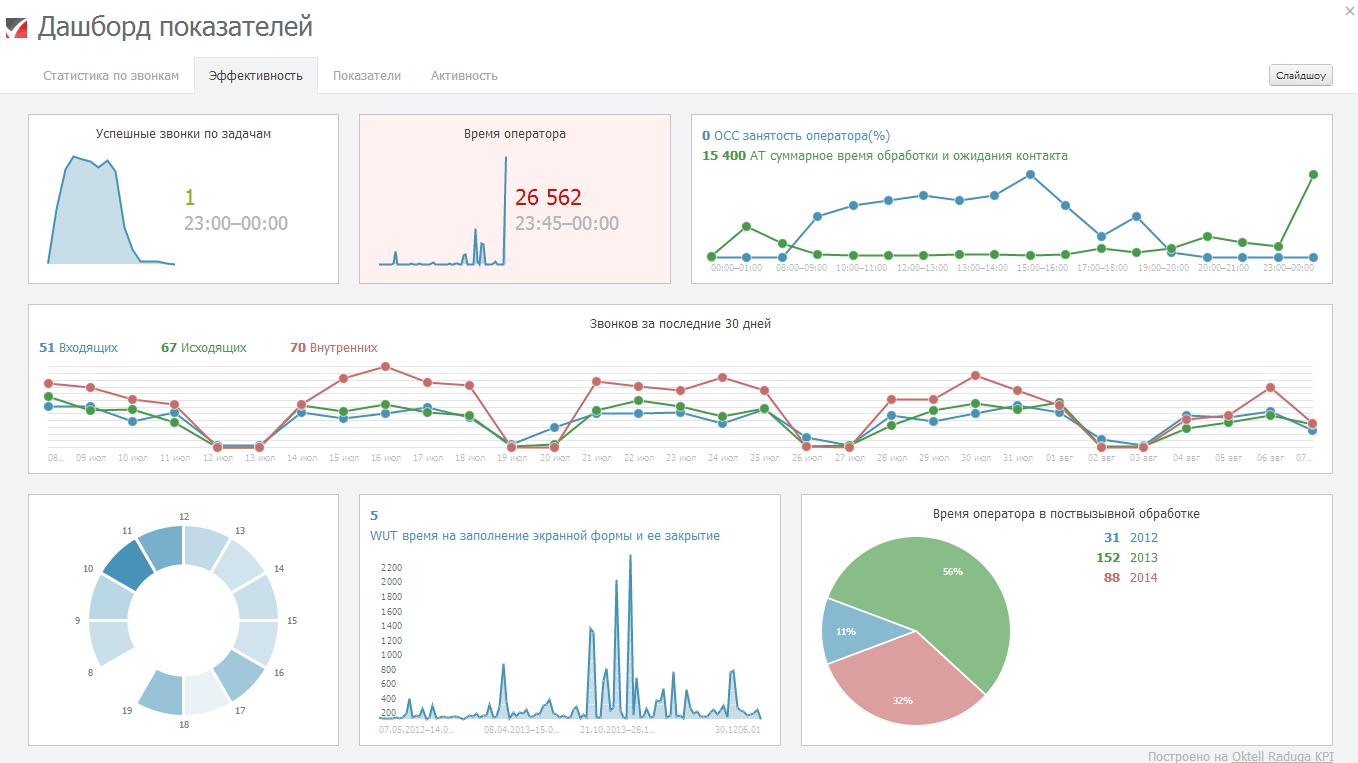Click the WUT время на заполнение title
This screenshot has width=1358, height=763.
[545, 536]
